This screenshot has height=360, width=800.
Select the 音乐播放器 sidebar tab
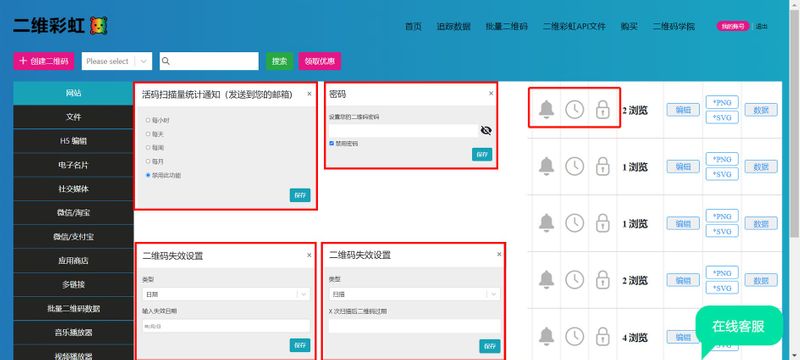point(73,332)
